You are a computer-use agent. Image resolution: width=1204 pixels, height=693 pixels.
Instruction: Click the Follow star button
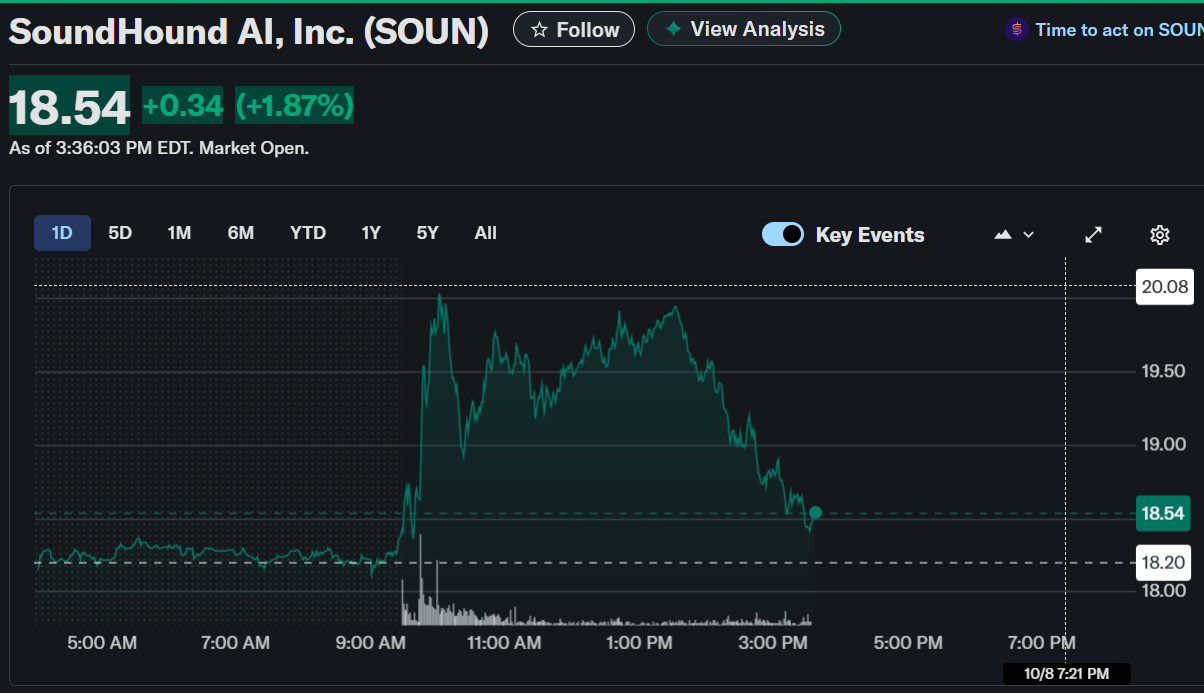click(x=574, y=30)
